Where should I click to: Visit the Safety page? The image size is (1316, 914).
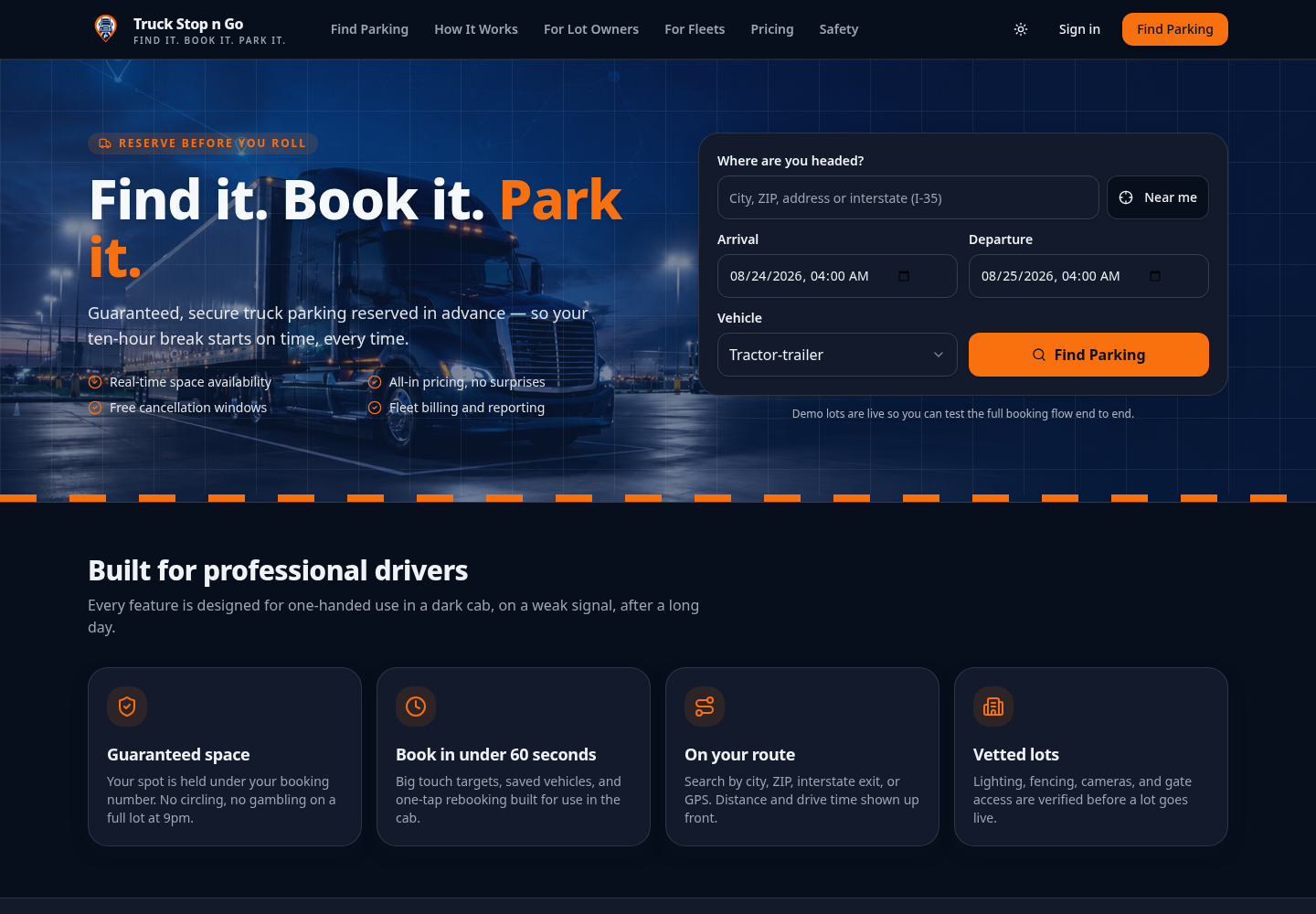[839, 29]
